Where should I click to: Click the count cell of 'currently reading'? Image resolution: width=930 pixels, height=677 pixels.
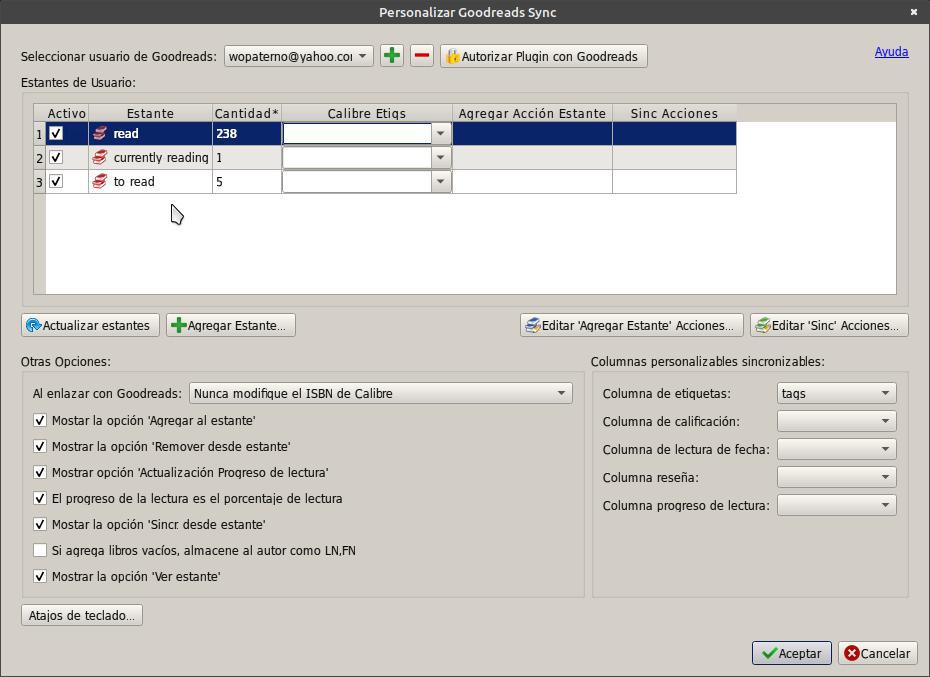[247, 157]
